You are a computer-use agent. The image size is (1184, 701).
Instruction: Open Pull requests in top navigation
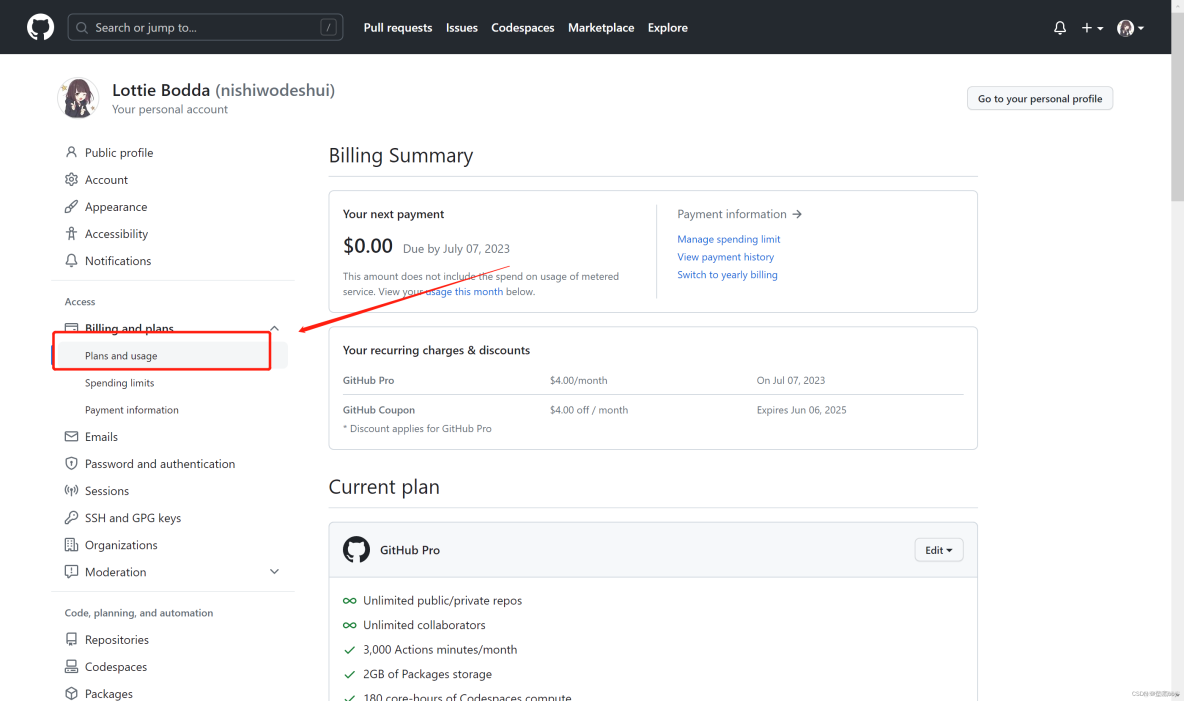tap(398, 28)
